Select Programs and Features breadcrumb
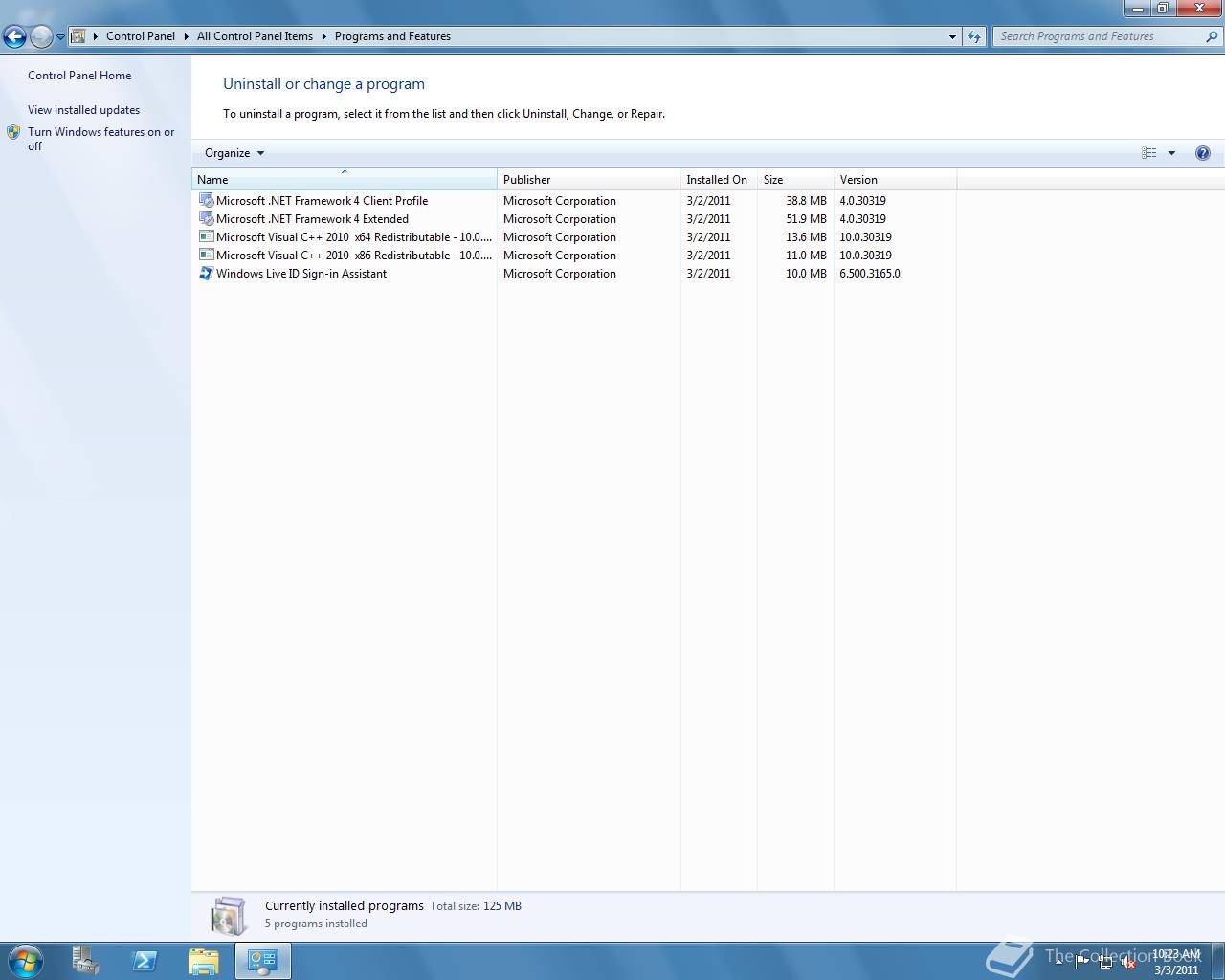The width and height of the screenshot is (1225, 980). [x=392, y=36]
